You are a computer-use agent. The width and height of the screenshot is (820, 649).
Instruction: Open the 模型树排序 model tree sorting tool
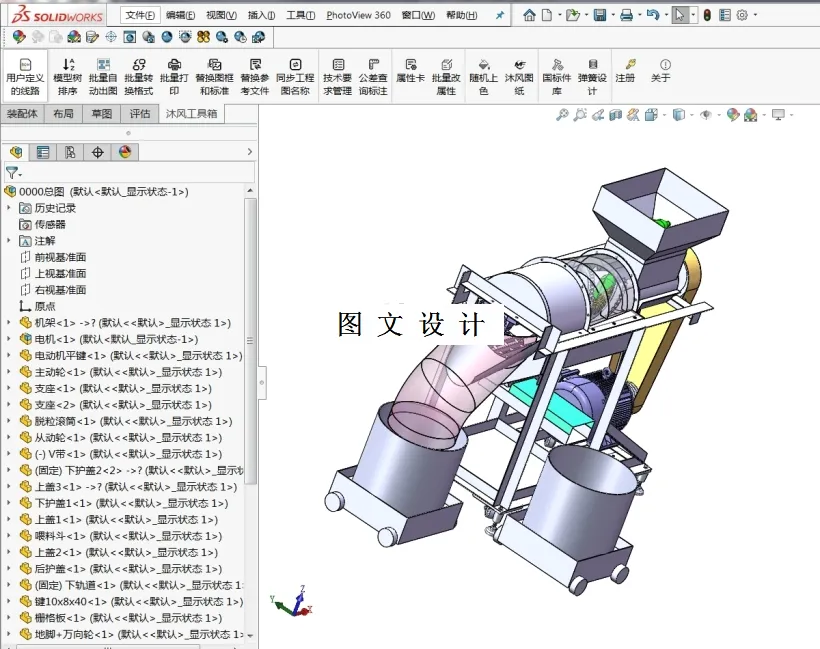click(x=68, y=75)
